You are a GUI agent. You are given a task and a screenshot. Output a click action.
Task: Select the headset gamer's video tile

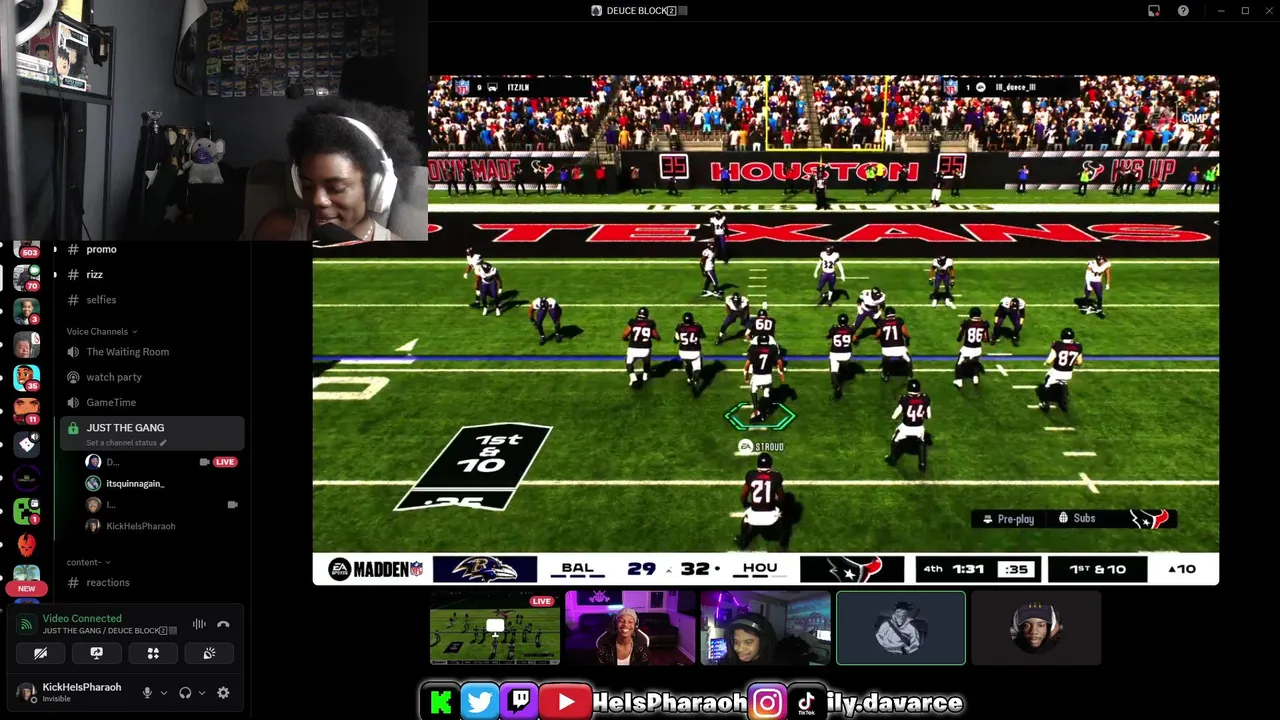(x=765, y=628)
